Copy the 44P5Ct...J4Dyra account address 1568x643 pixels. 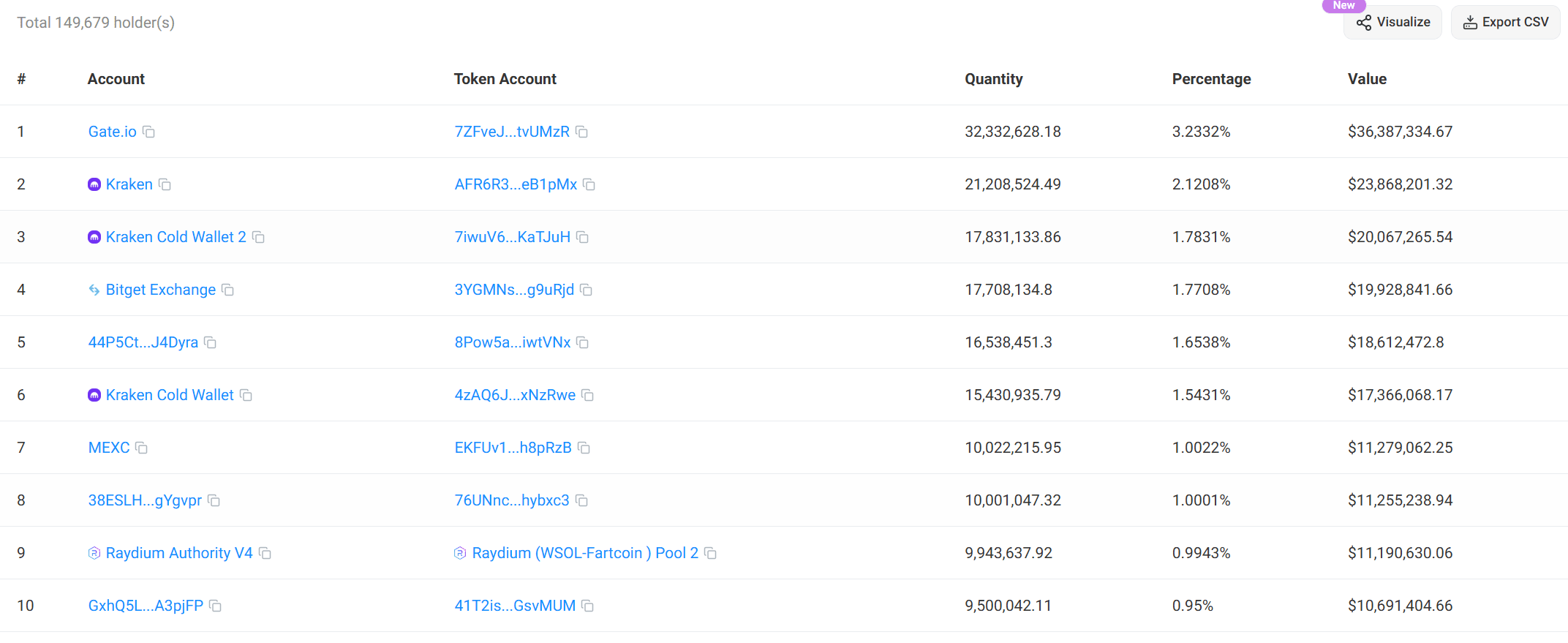tap(210, 342)
